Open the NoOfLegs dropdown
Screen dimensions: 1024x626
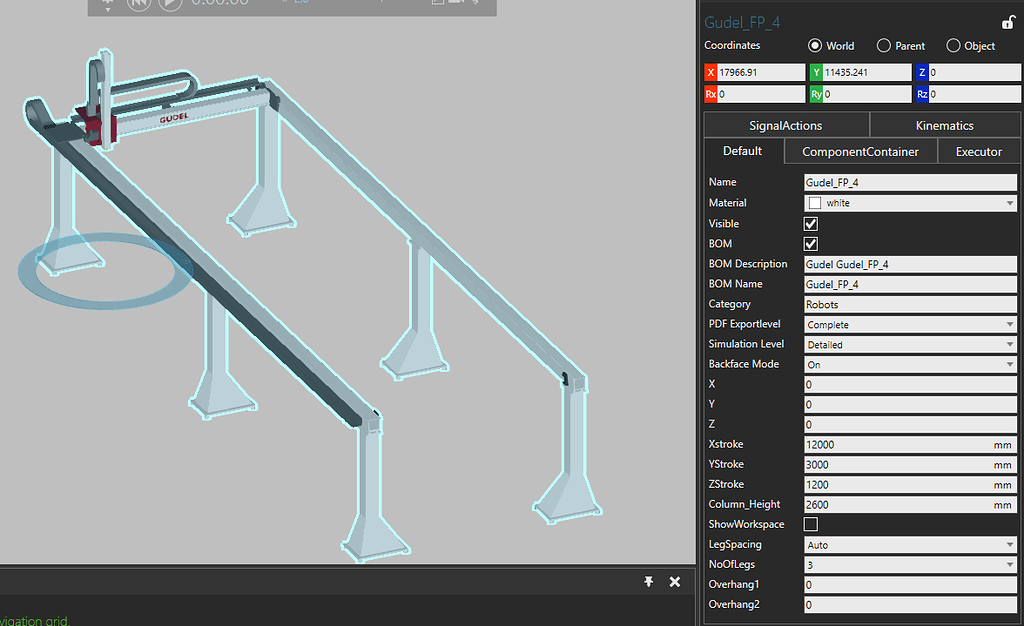click(1010, 564)
